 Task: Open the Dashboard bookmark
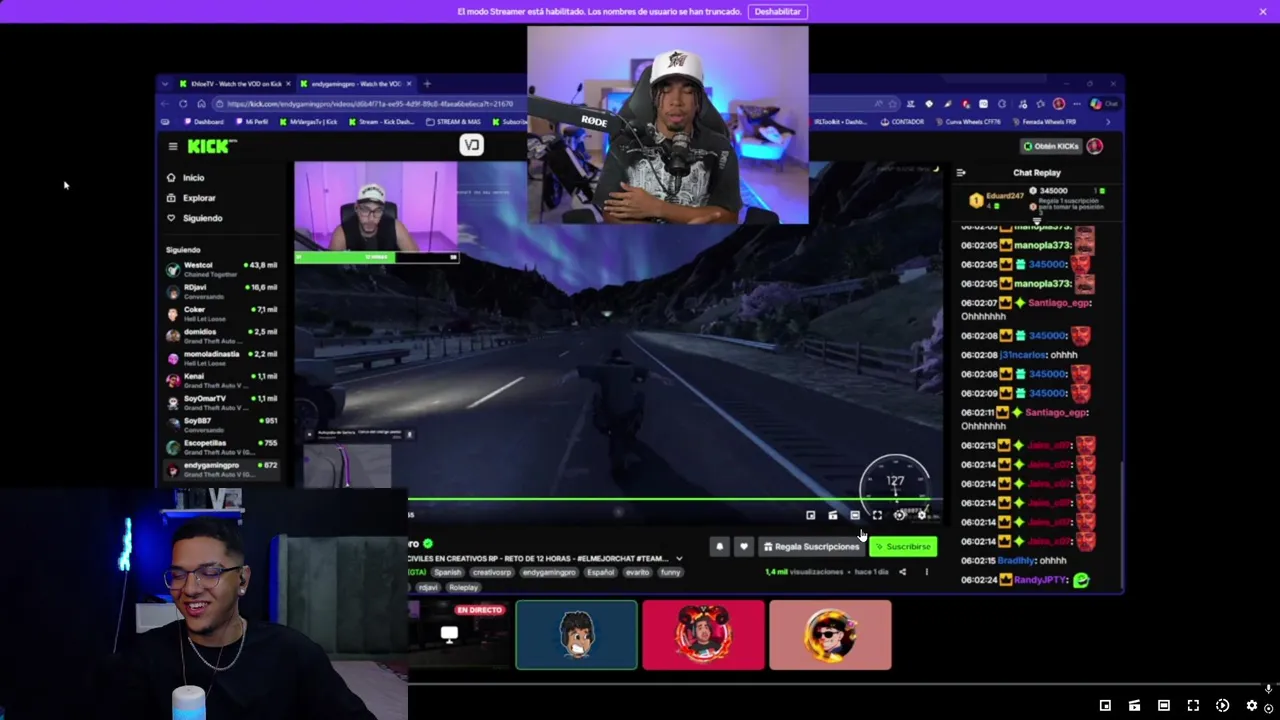click(203, 122)
